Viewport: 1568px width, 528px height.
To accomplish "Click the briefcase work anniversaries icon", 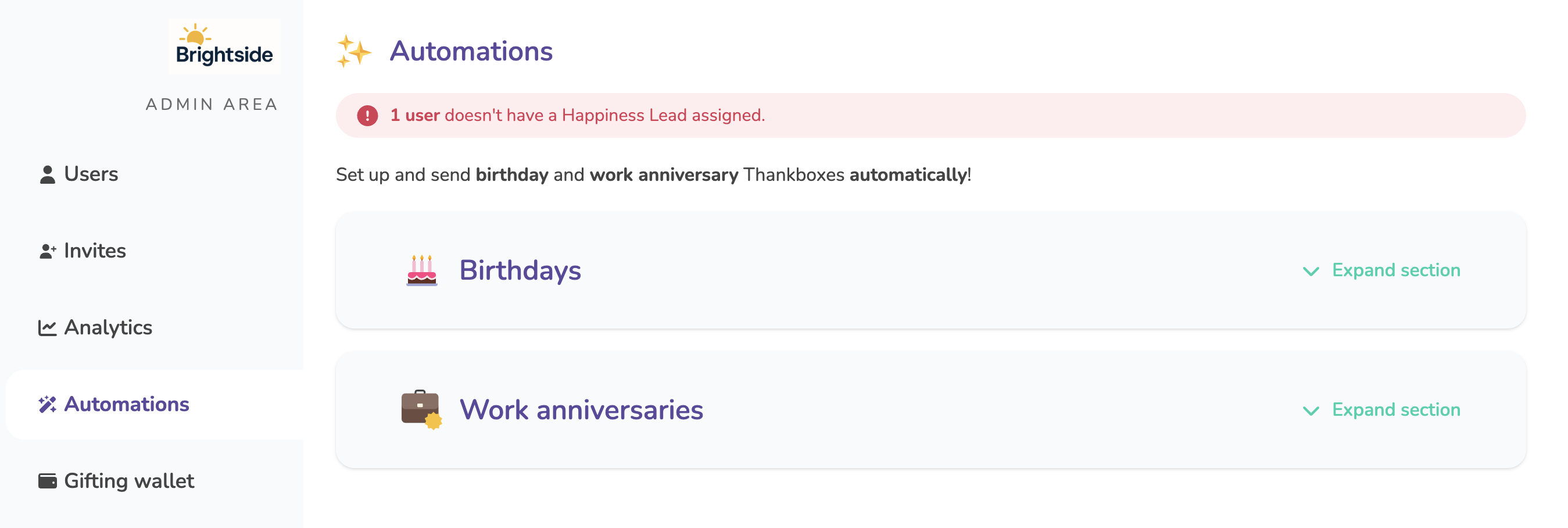I will pos(421,409).
